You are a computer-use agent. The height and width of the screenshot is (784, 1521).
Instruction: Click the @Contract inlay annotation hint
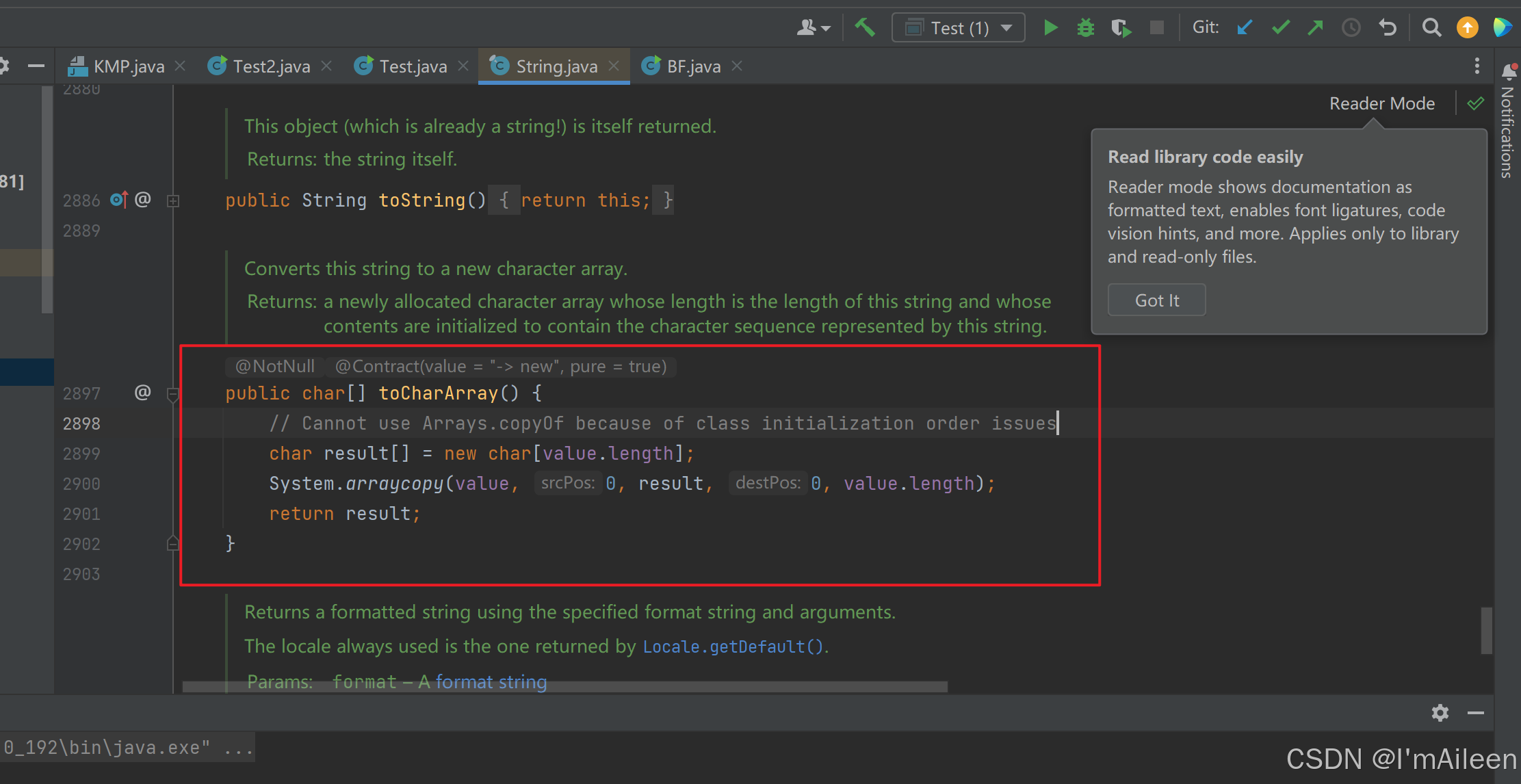[x=501, y=367]
